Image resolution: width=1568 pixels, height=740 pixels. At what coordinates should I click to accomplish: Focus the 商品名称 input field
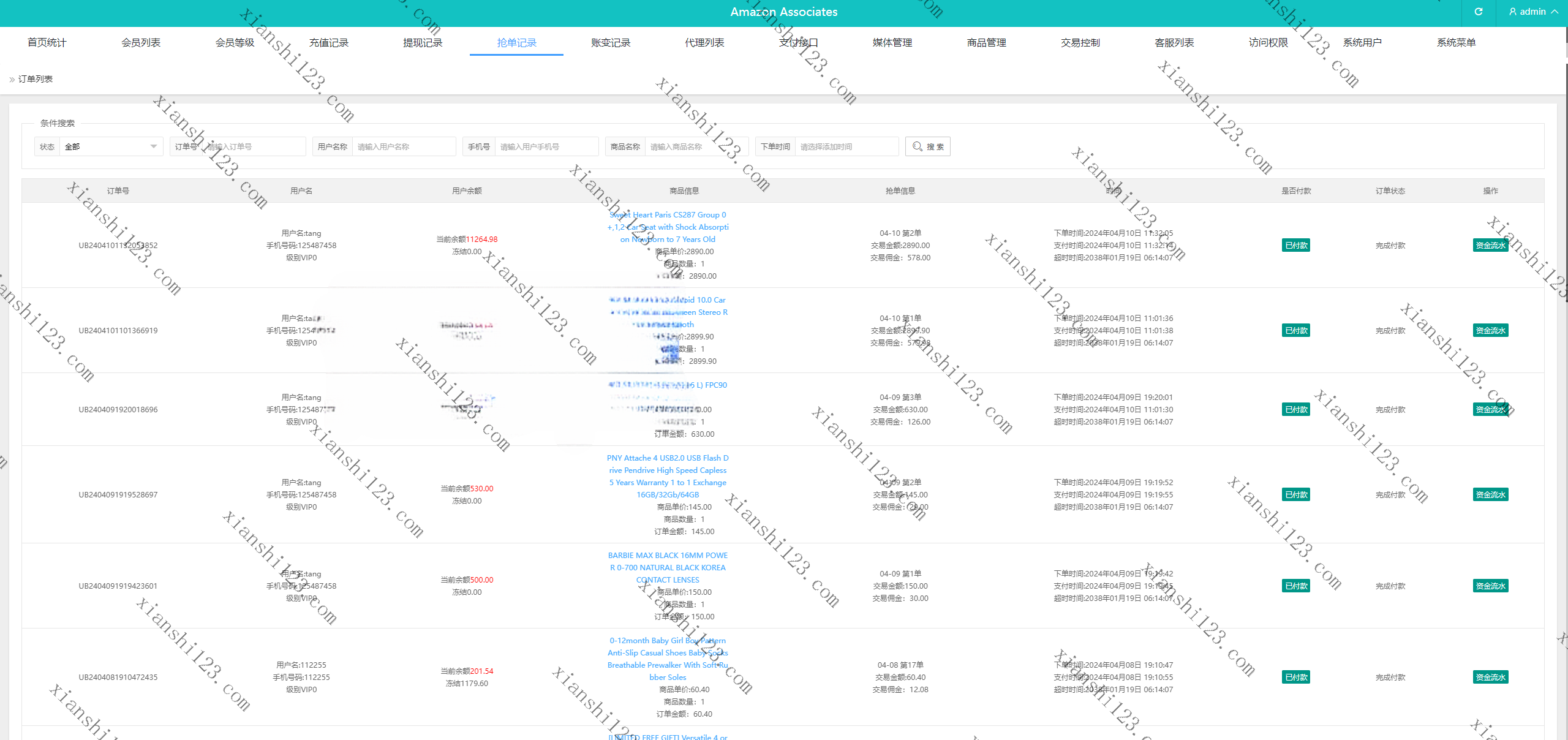pos(696,146)
